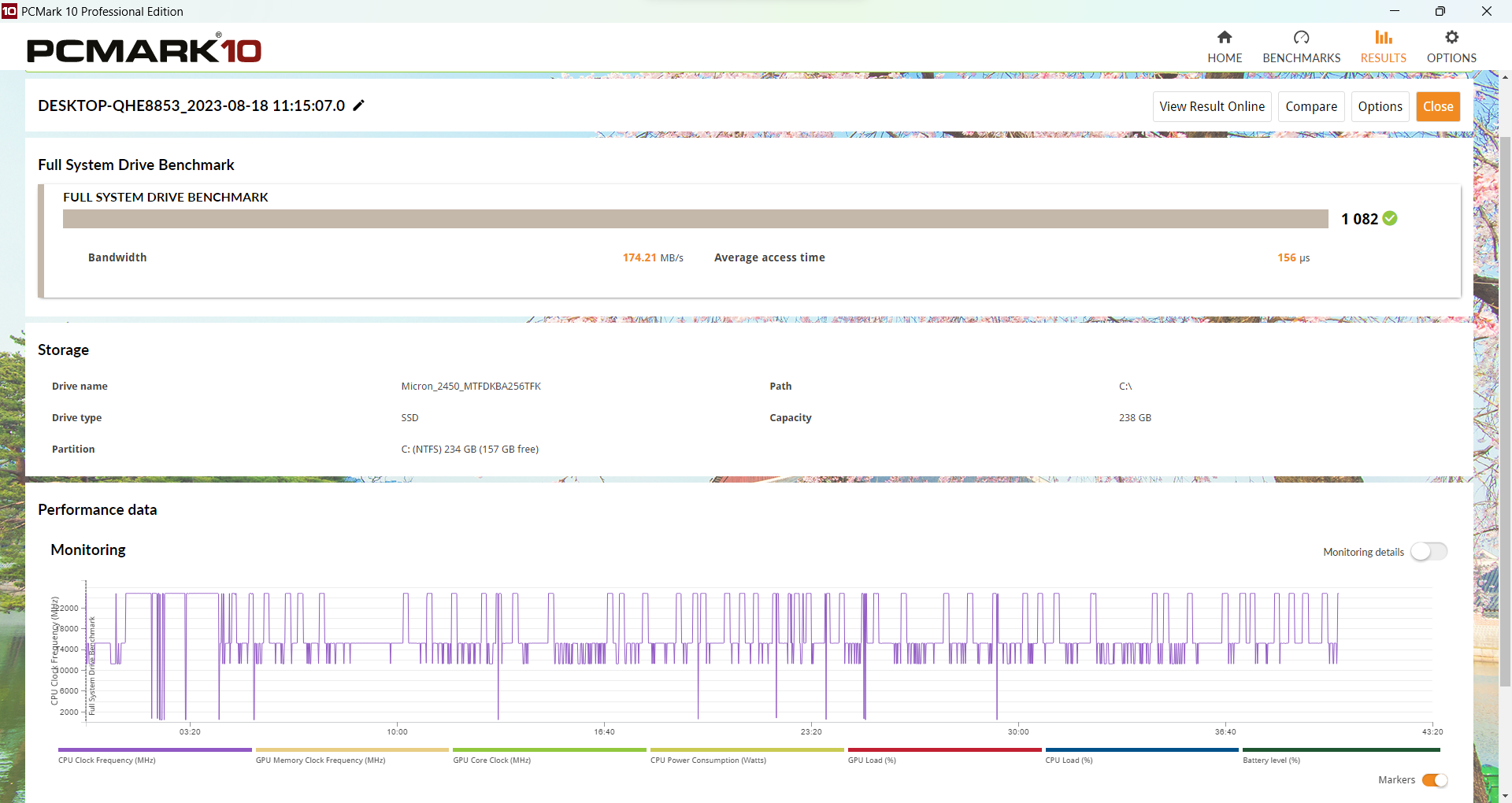This screenshot has width=1512, height=803.
Task: Click the Storage section heading
Action: [x=63, y=350]
